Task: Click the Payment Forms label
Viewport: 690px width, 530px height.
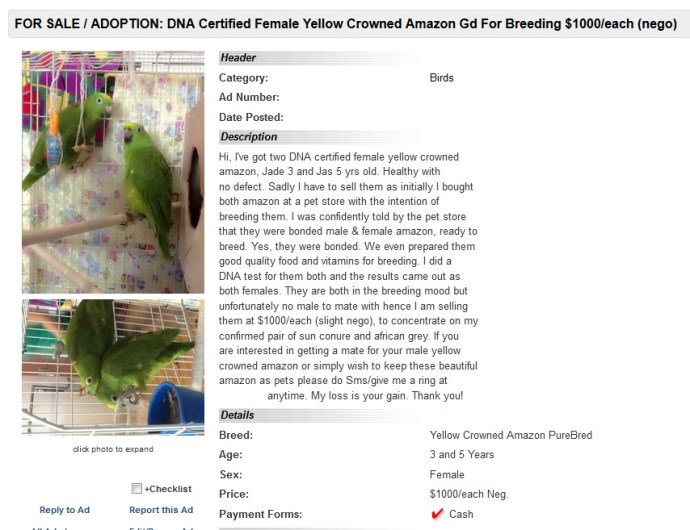Action: pos(260,514)
